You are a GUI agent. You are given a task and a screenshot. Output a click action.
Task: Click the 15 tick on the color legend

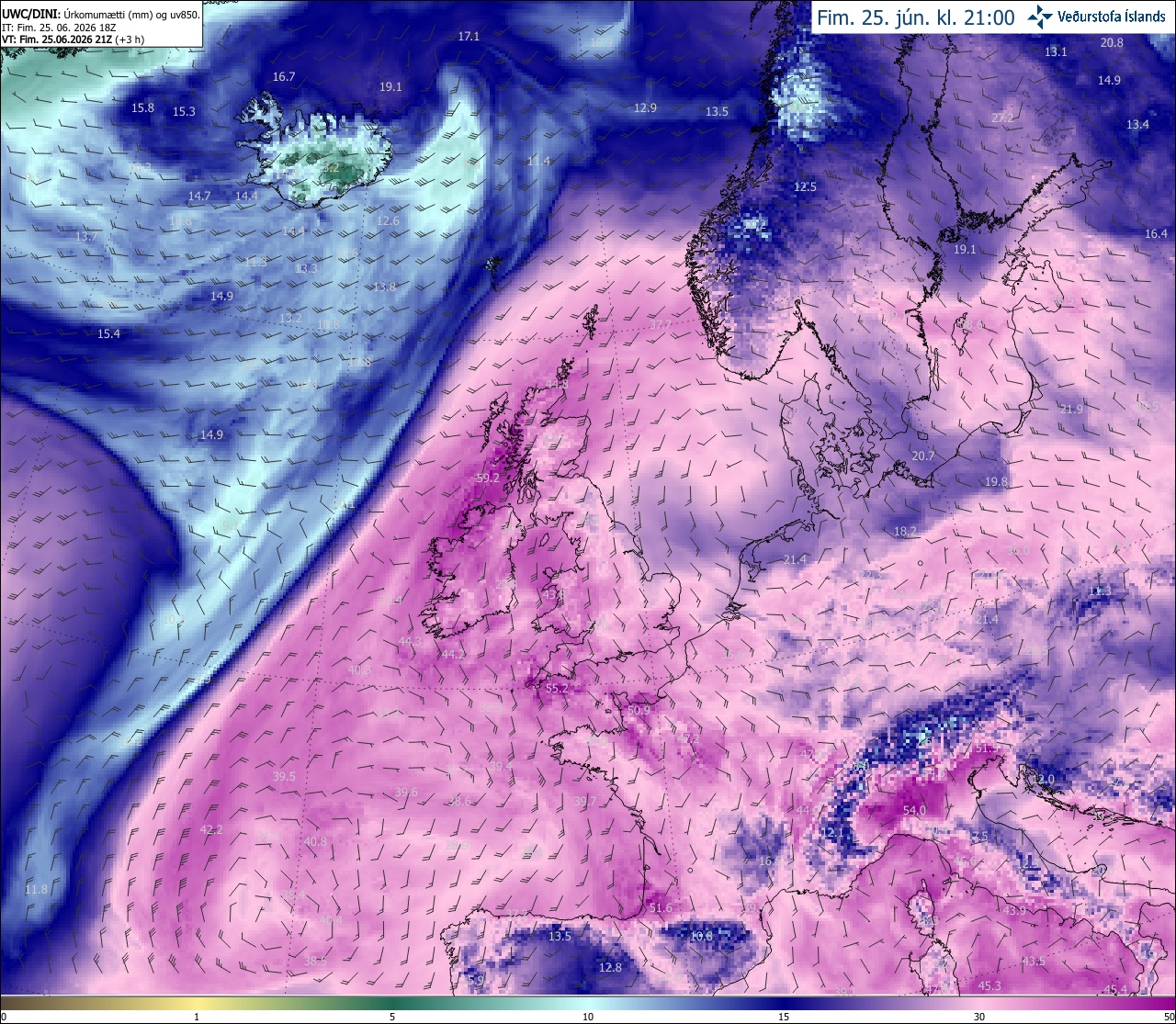tap(784, 1017)
